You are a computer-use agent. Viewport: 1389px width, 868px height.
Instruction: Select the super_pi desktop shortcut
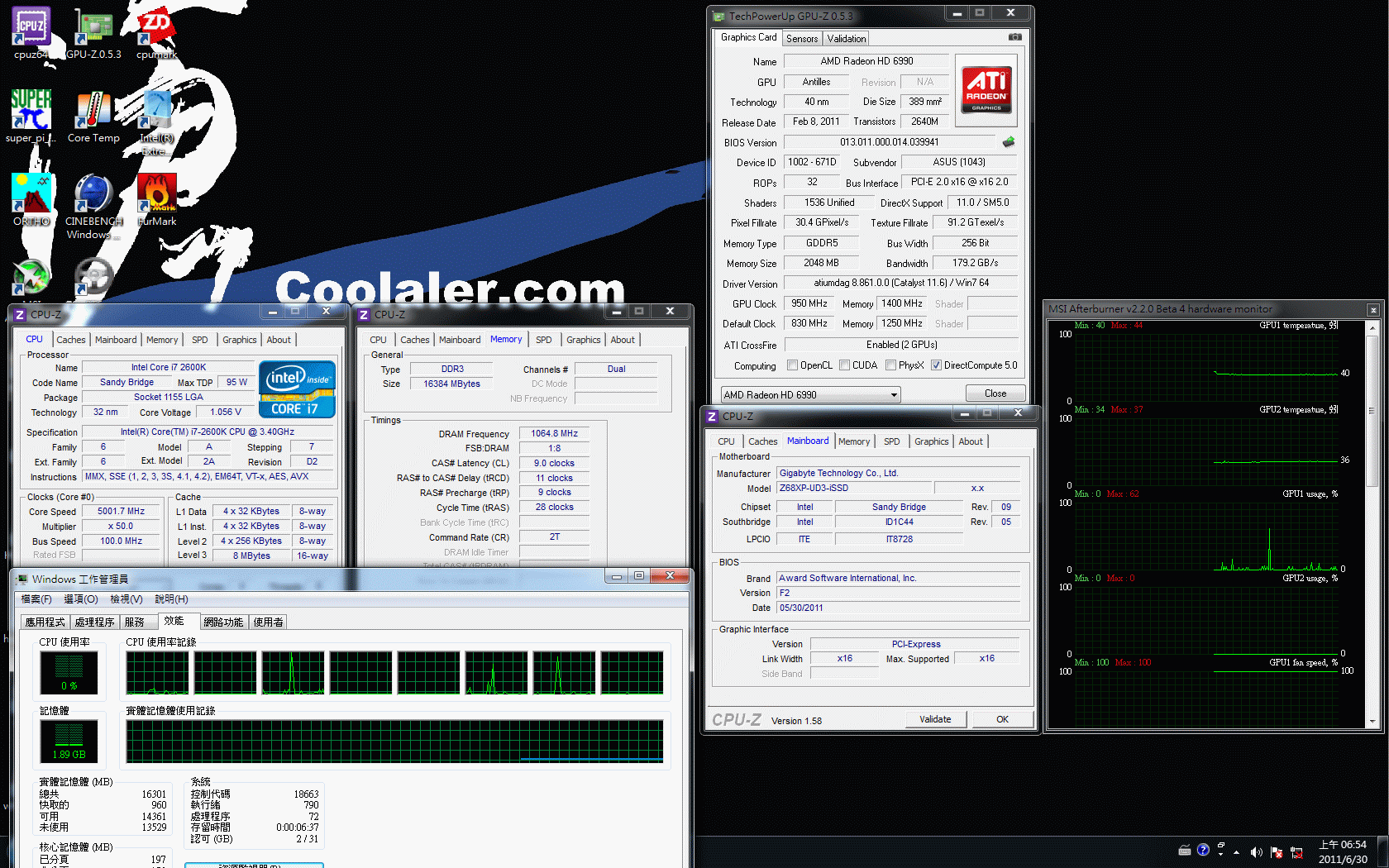coord(31,117)
